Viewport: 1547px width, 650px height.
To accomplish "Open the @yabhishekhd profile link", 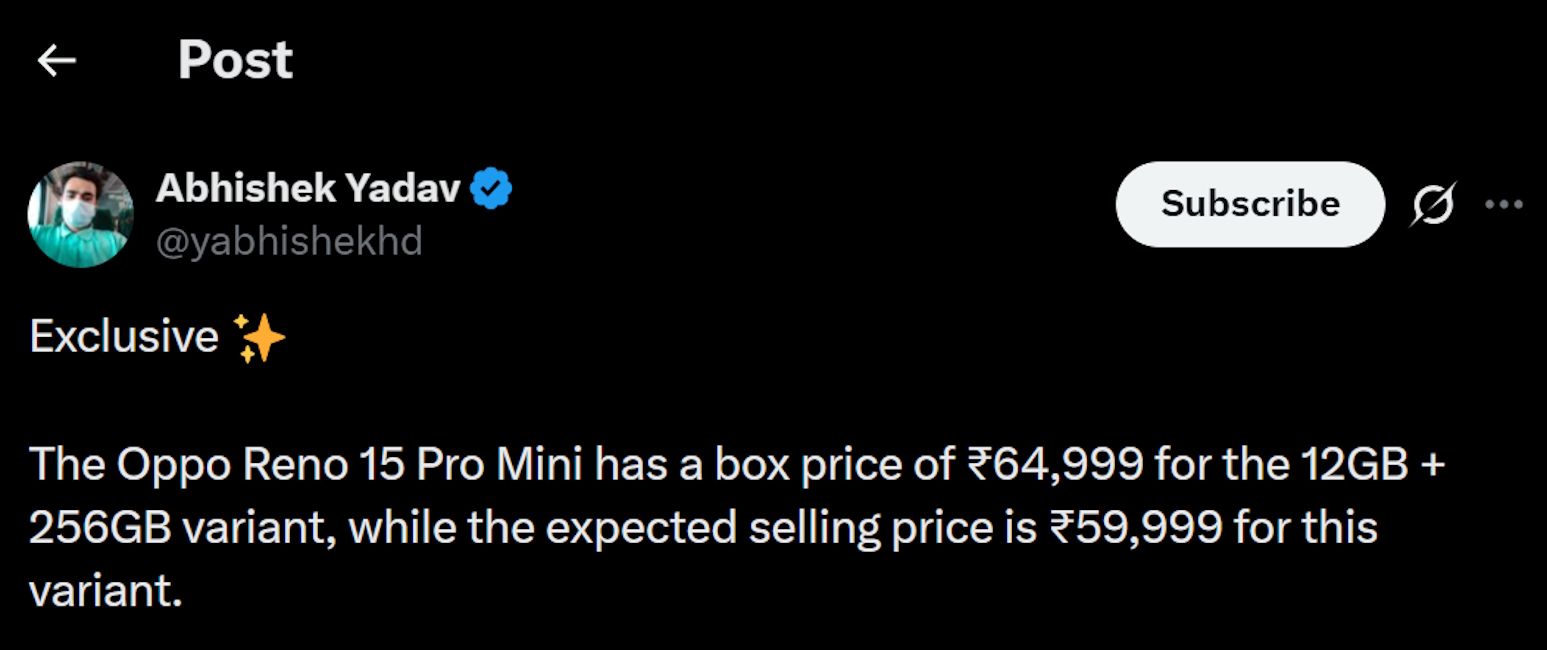I will [290, 241].
